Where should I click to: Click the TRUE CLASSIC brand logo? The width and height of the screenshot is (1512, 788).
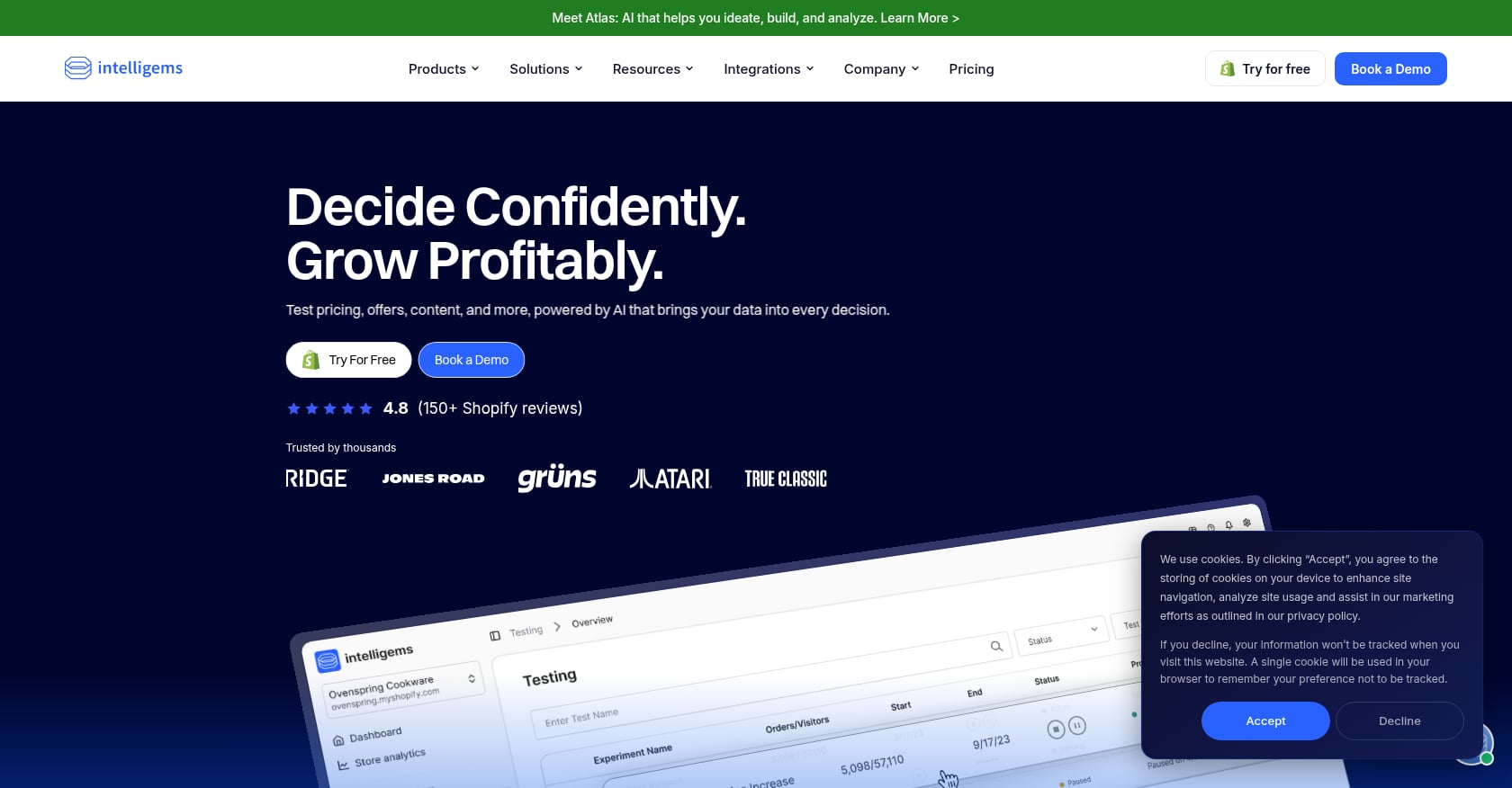click(x=786, y=479)
